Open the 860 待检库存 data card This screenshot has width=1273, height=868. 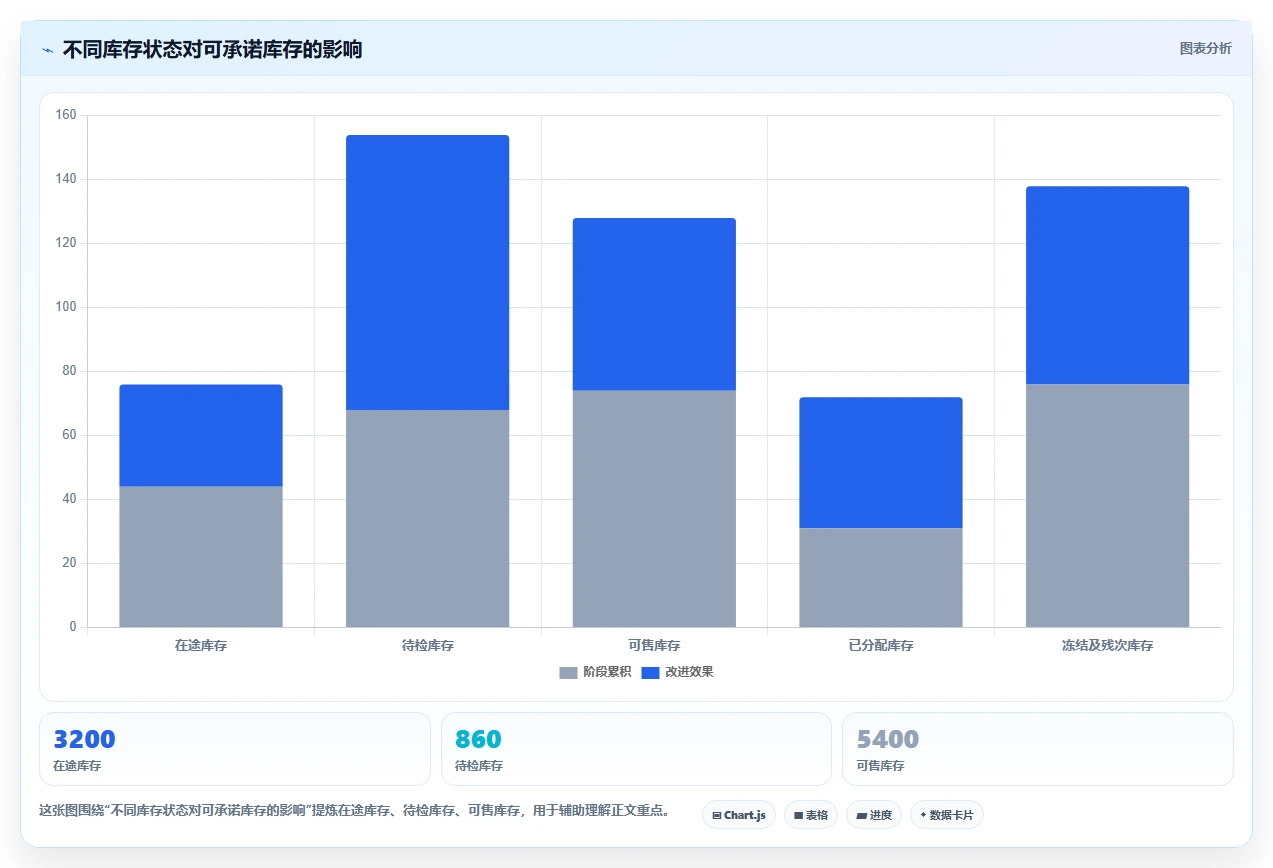(x=636, y=749)
